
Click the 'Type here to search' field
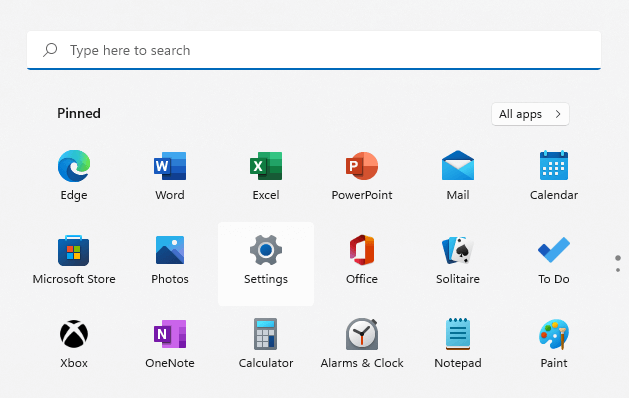click(314, 50)
